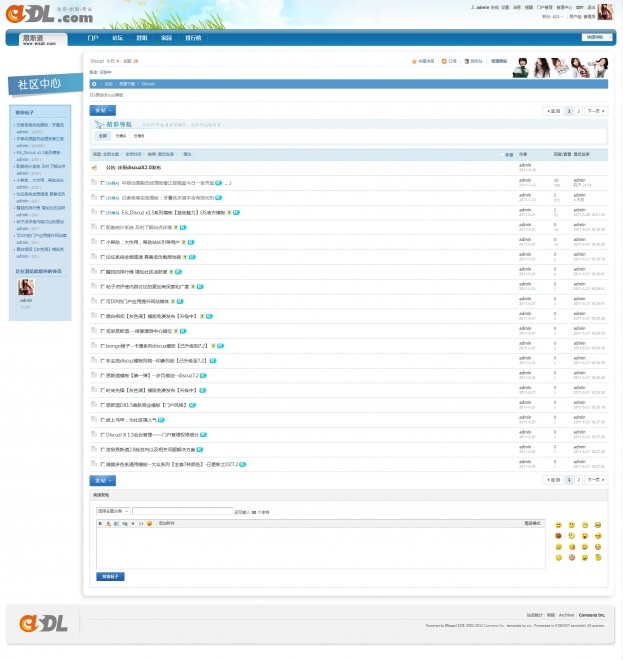Click the insert image icon in the editor

tap(116, 524)
